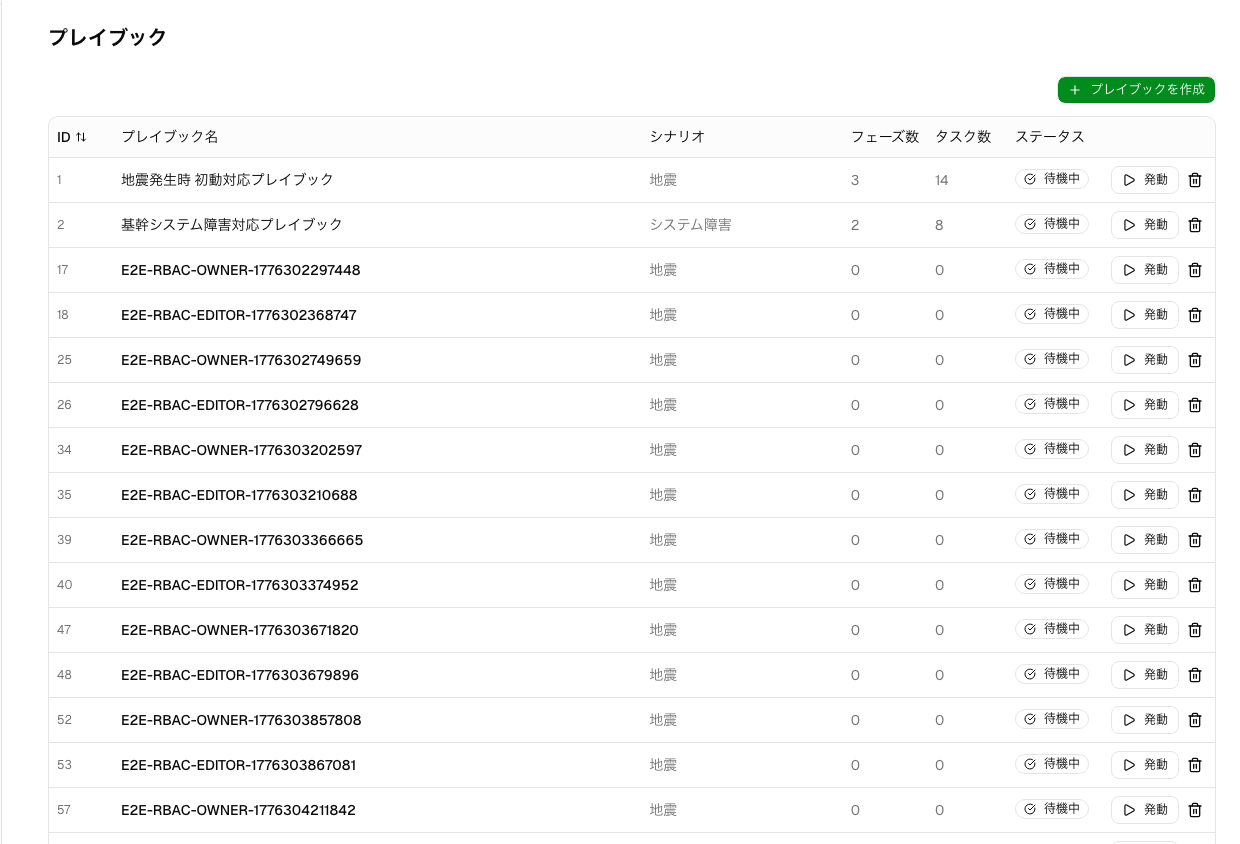Select E2E-RBAC-OWNER-1776303202597 playbook name
Viewport: 1240px width, 844px height.
click(x=242, y=450)
